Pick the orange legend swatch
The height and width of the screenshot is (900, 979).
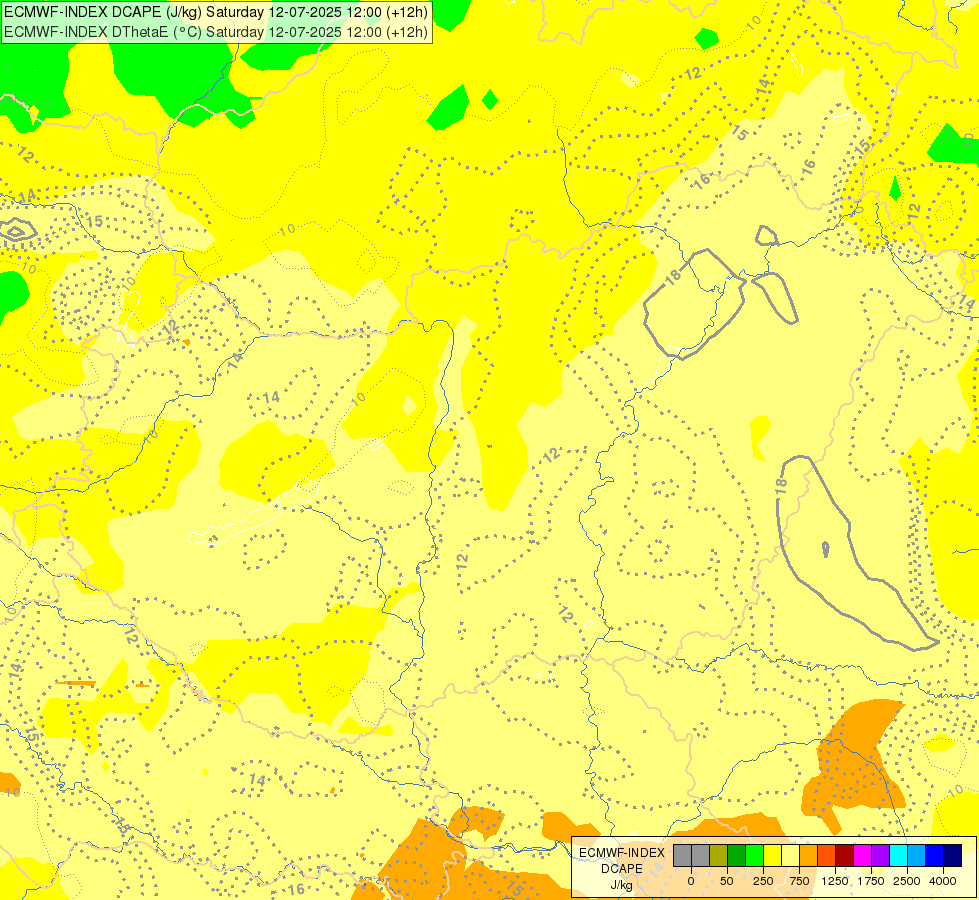(x=809, y=855)
